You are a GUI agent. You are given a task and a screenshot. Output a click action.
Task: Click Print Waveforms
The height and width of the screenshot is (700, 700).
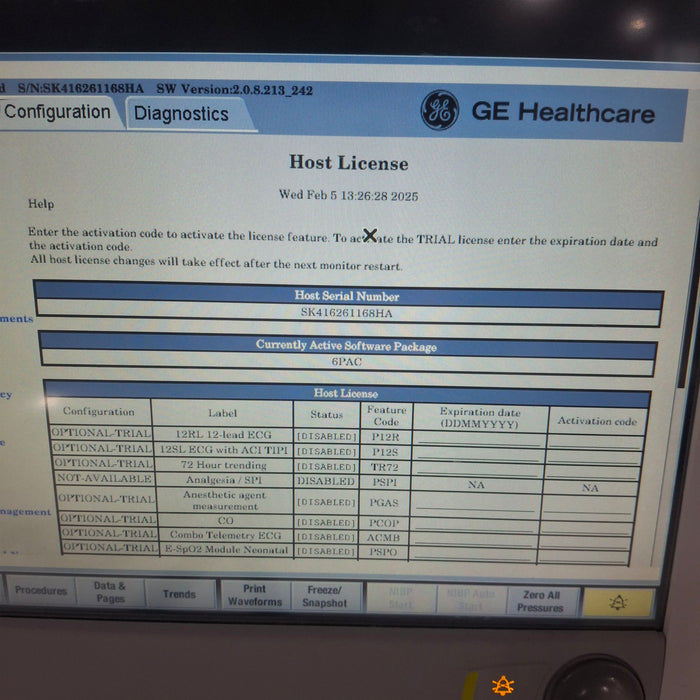[255, 595]
